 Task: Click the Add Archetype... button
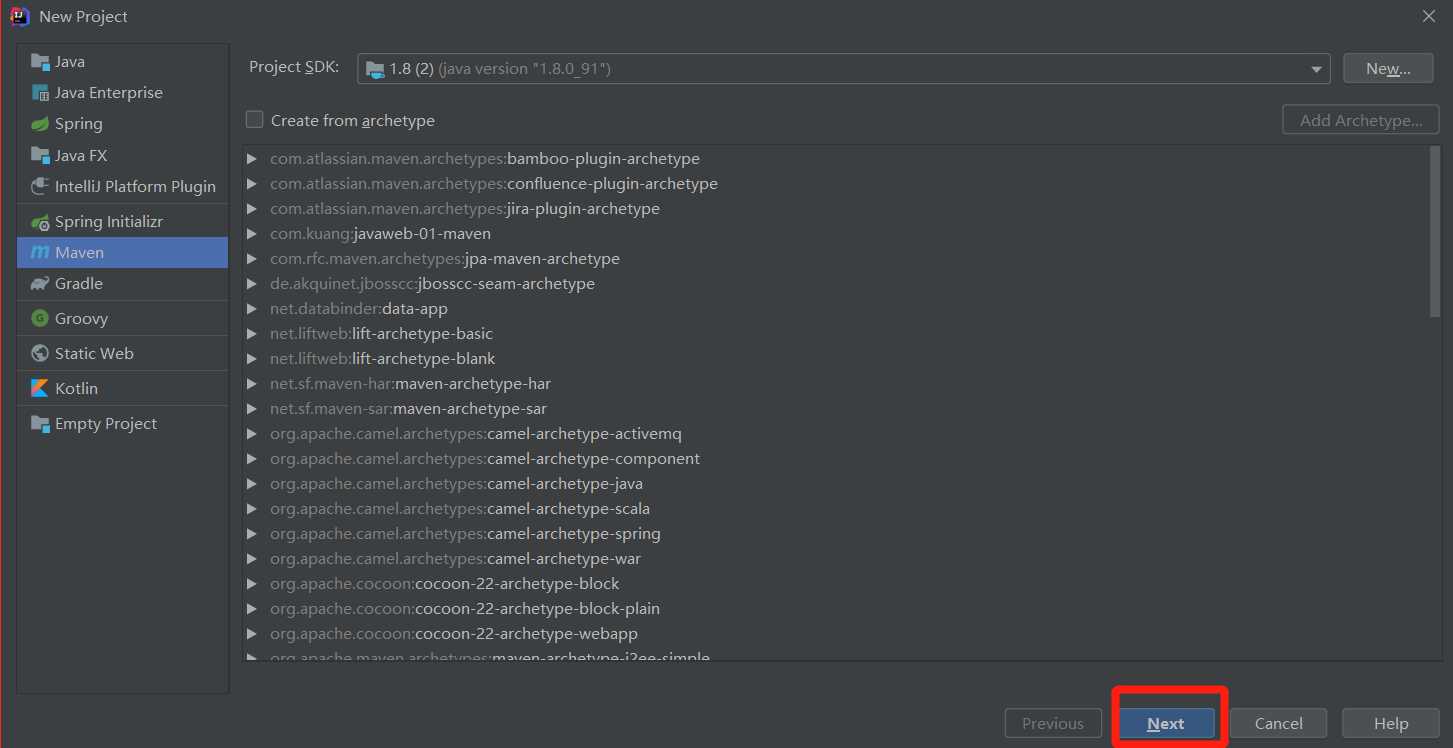1361,120
